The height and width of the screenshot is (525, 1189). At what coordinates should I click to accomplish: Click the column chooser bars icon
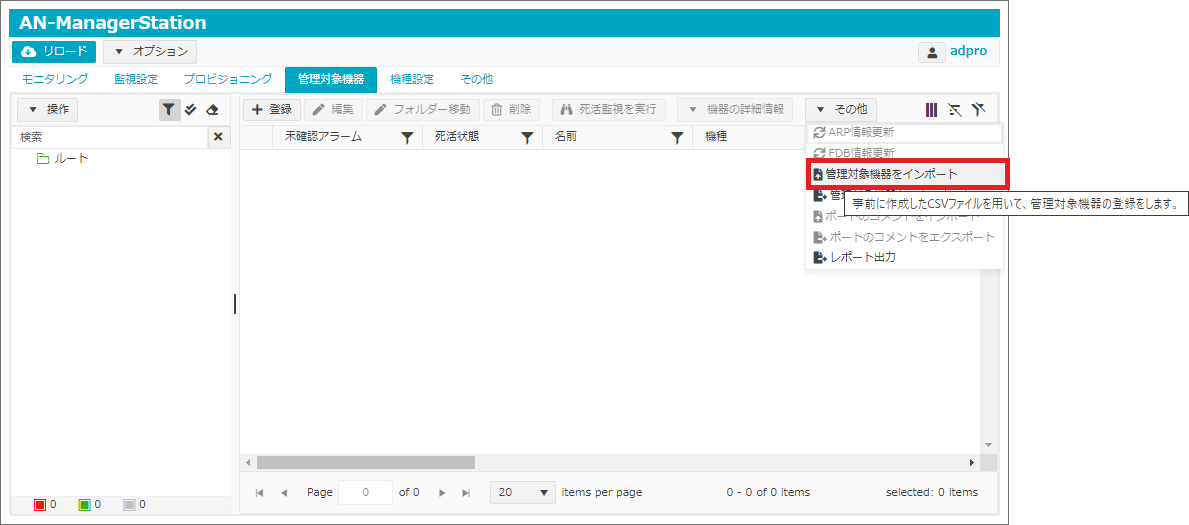(x=931, y=110)
